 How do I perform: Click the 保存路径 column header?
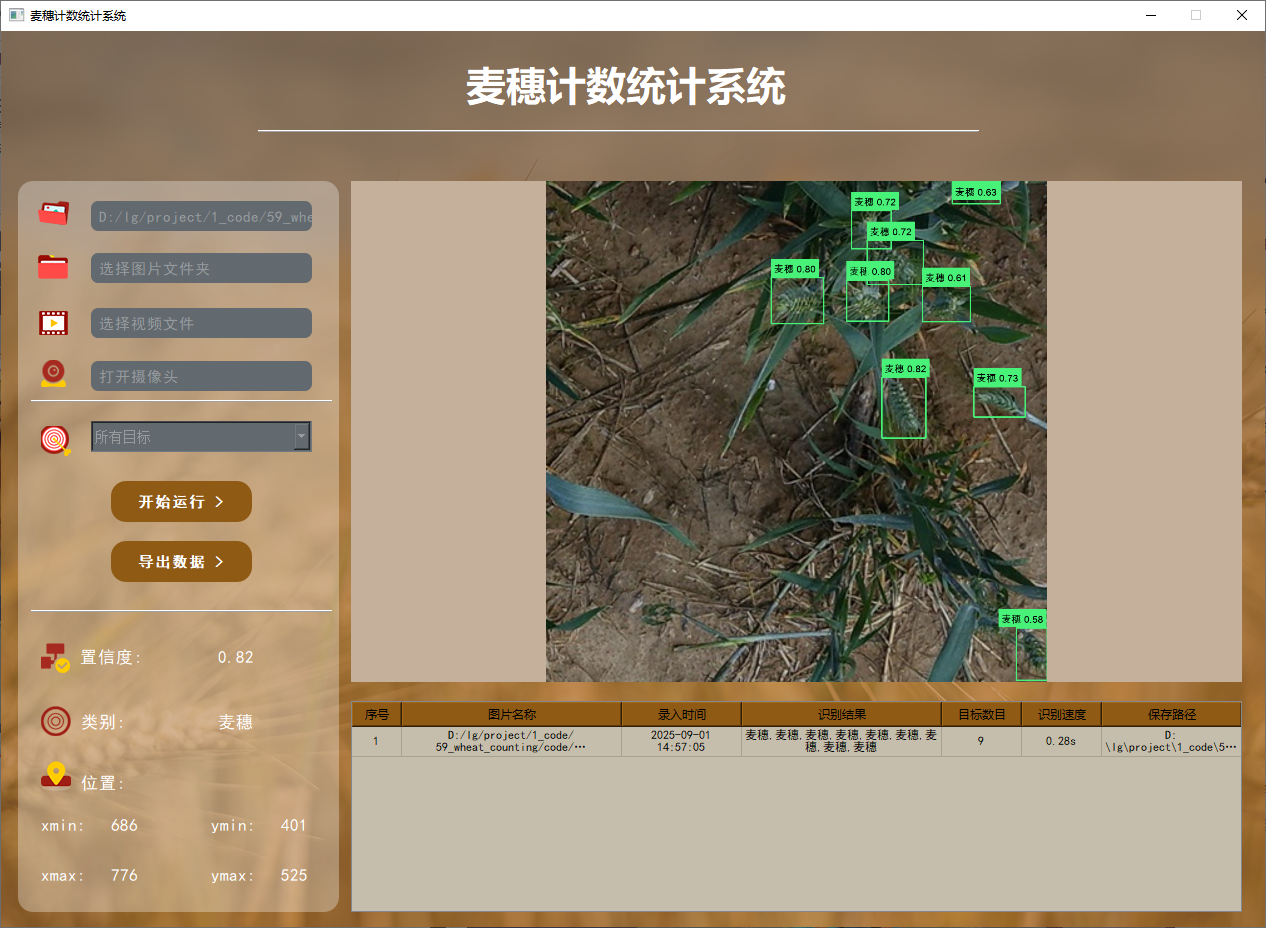tap(1171, 714)
